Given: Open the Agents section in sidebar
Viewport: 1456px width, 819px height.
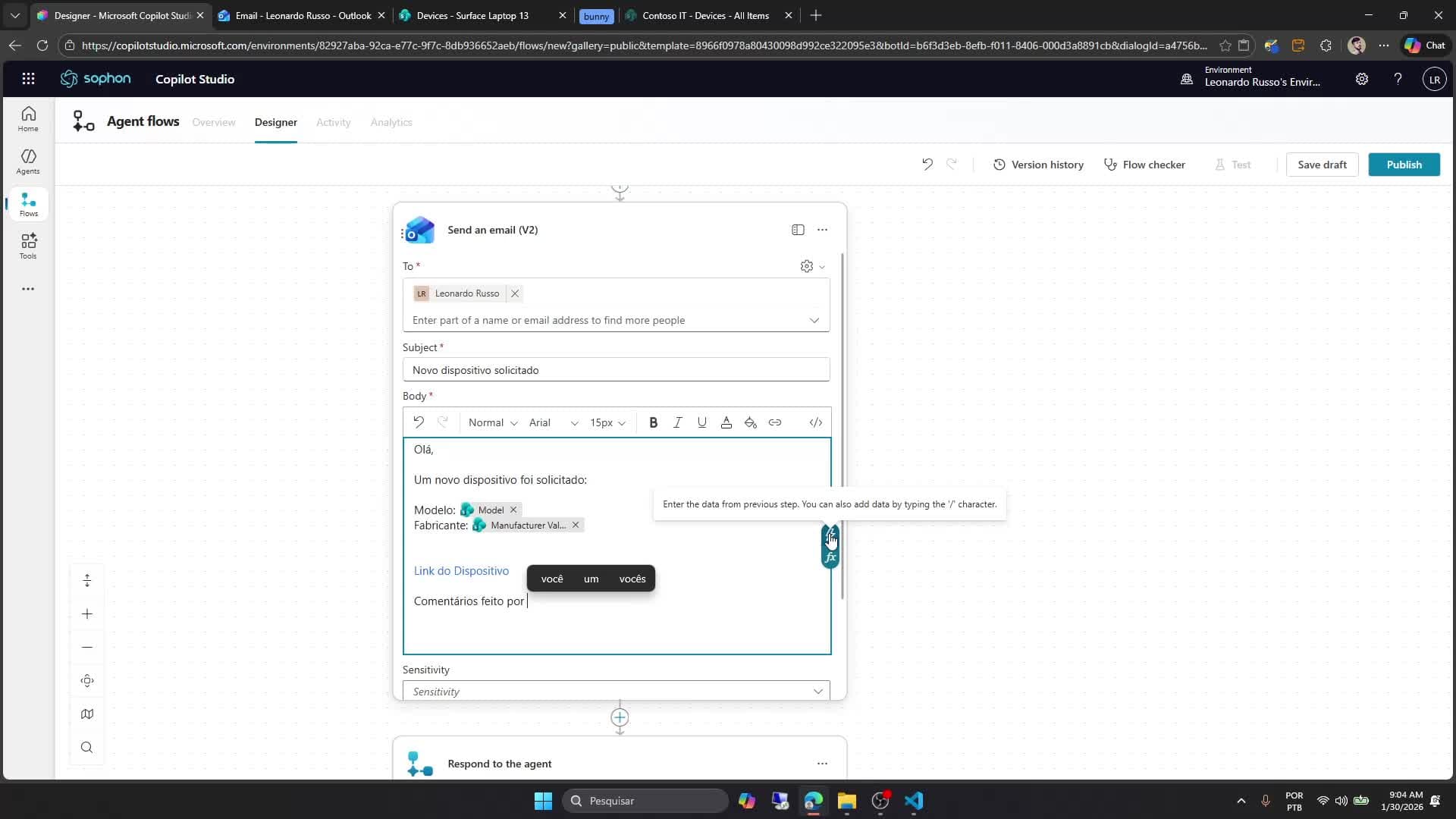Looking at the screenshot, I should [x=27, y=161].
